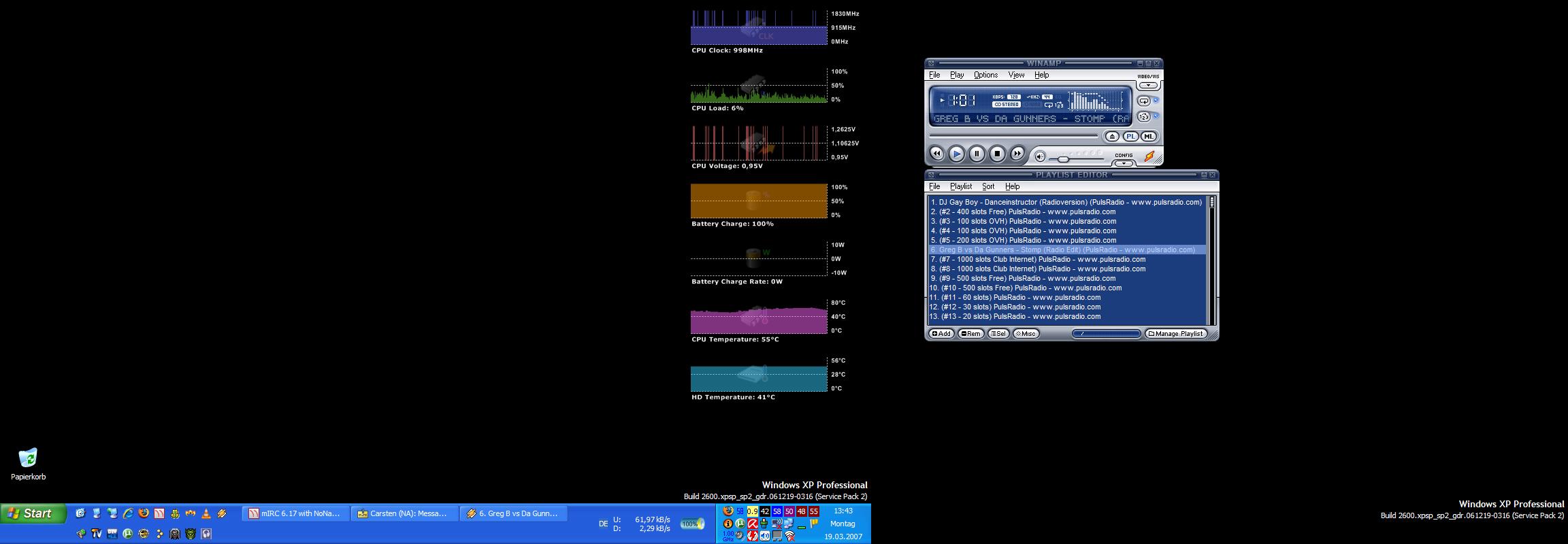Screen dimensions: 1568x544
Task: Open Winamp File menu
Action: (934, 75)
